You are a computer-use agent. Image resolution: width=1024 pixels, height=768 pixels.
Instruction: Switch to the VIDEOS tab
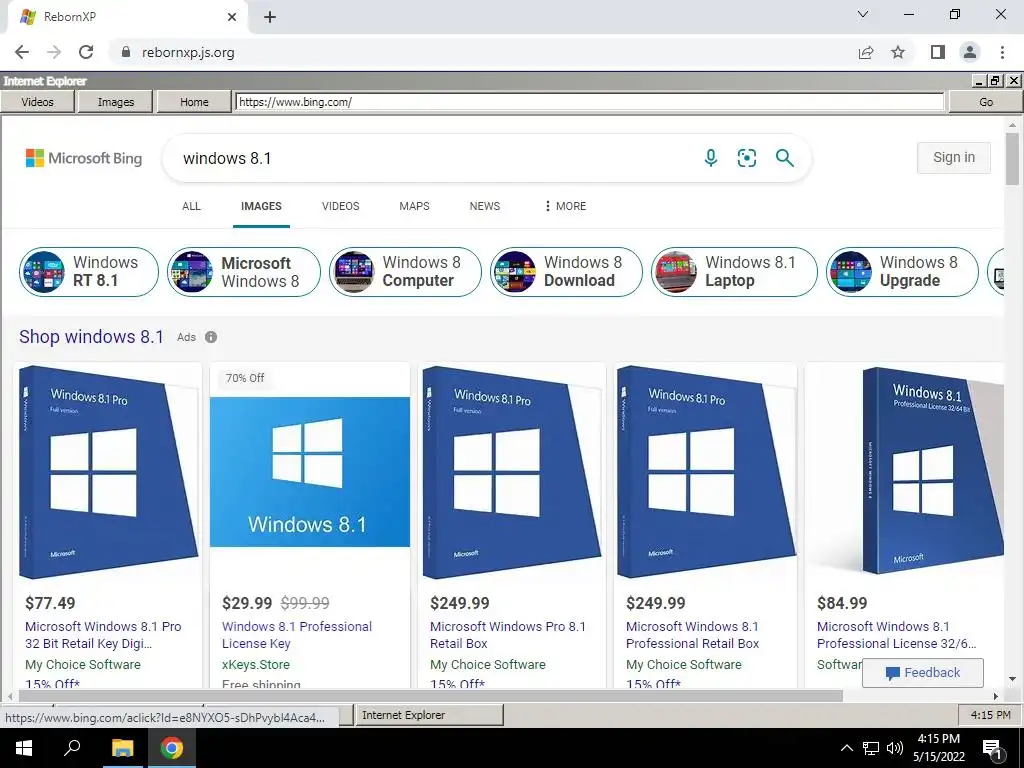pos(340,206)
